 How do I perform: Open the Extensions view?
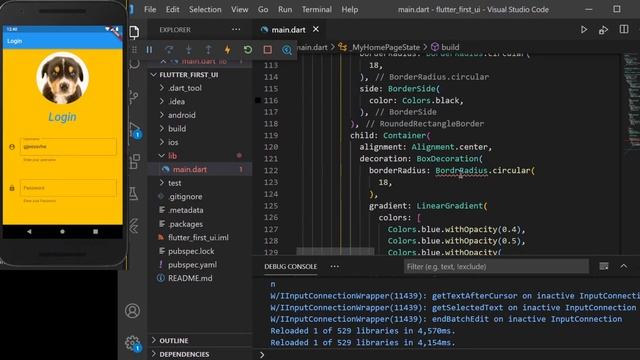(x=134, y=162)
